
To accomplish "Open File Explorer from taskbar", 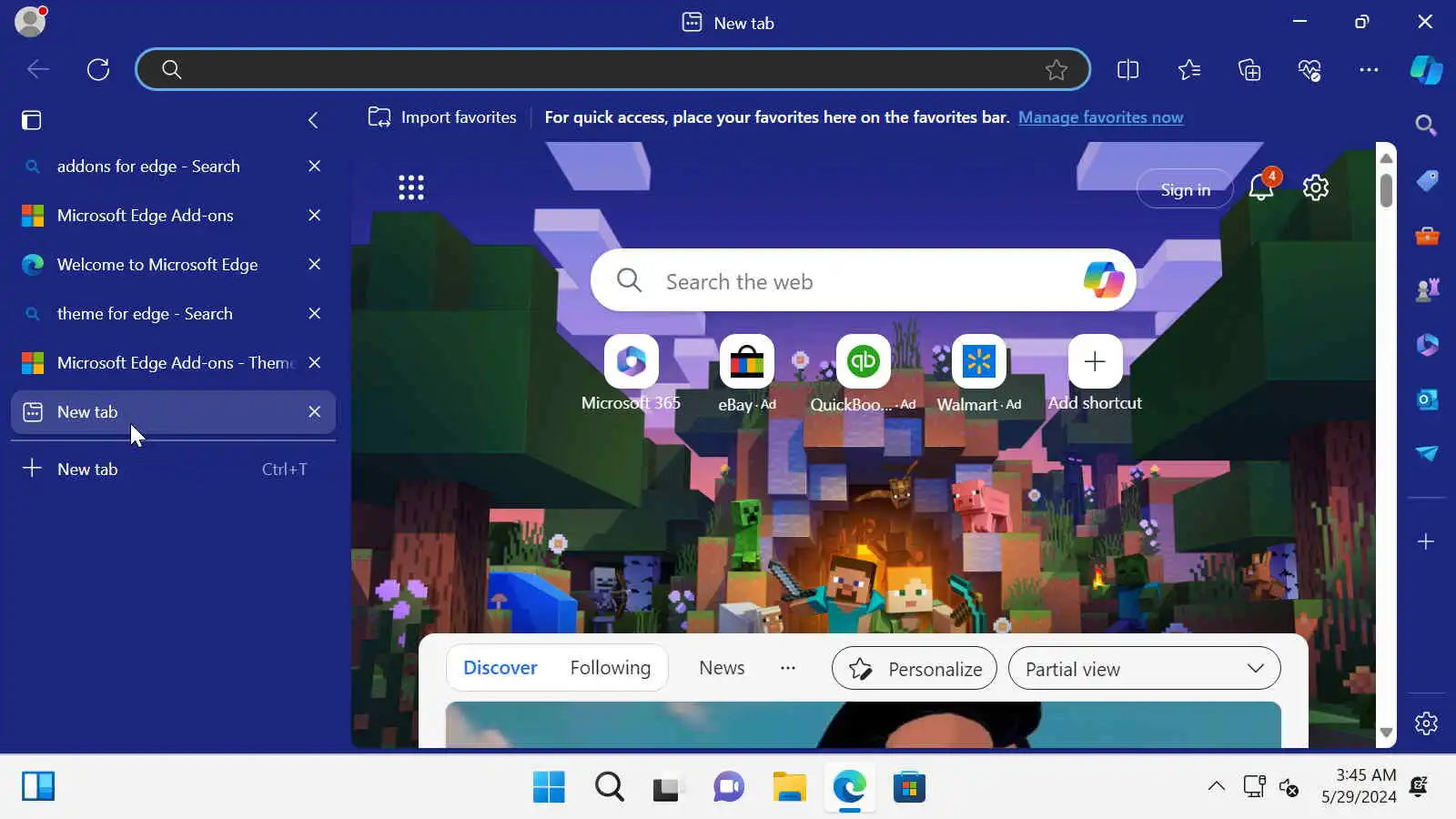I will 789,787.
